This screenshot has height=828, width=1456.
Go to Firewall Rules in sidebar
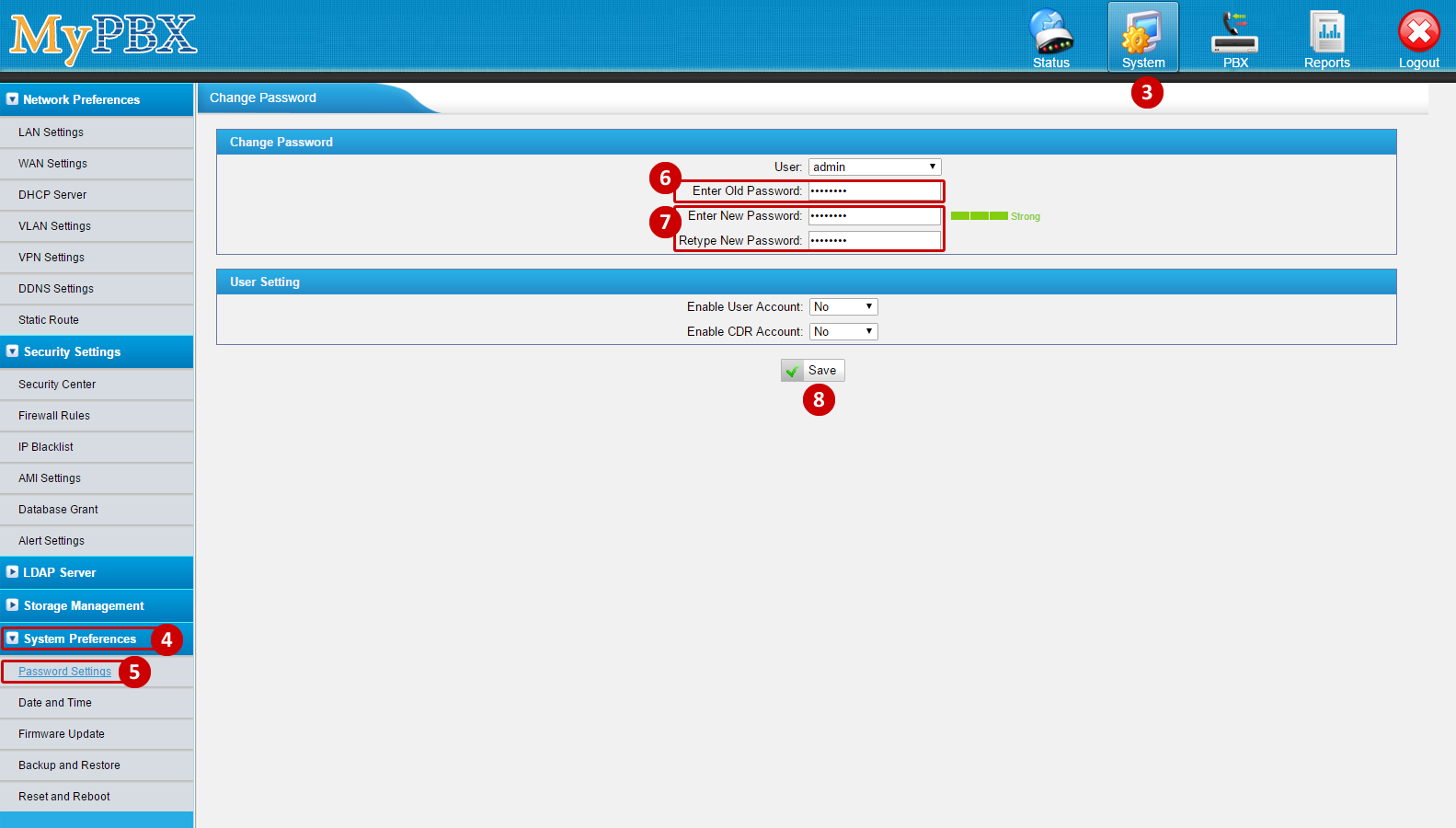(x=54, y=416)
